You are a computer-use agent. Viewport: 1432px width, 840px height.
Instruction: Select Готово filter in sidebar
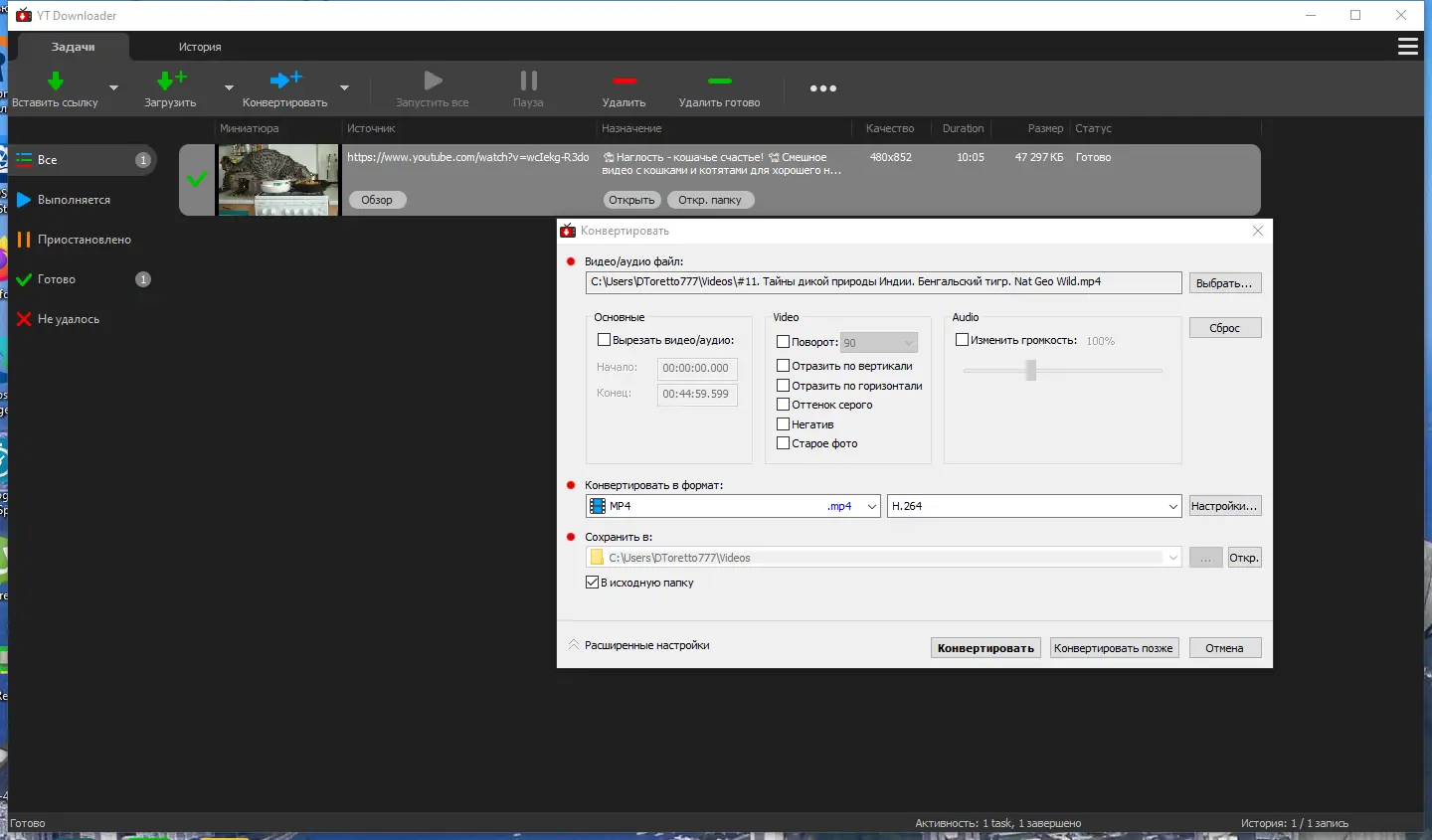[57, 279]
